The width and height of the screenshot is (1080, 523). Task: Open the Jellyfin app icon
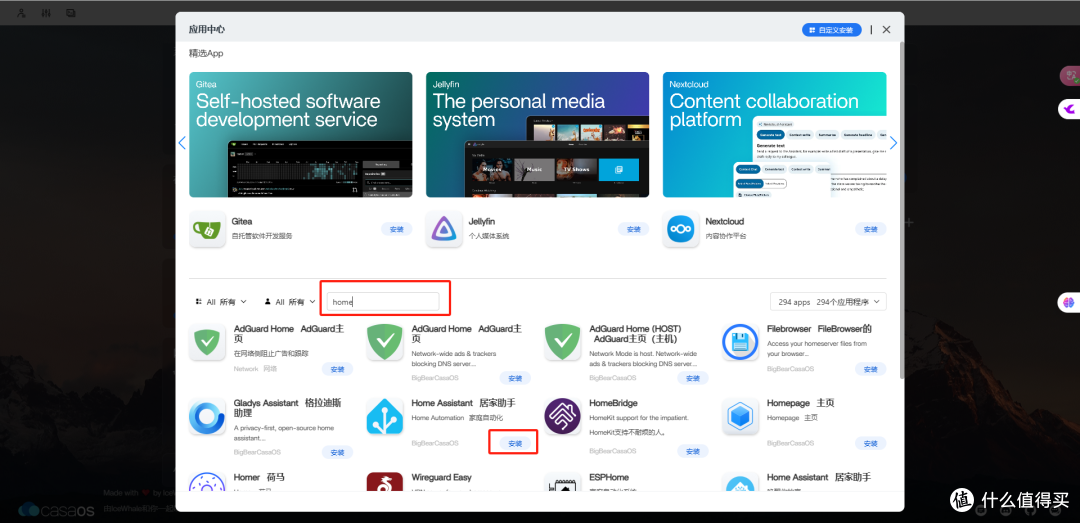tap(444, 229)
